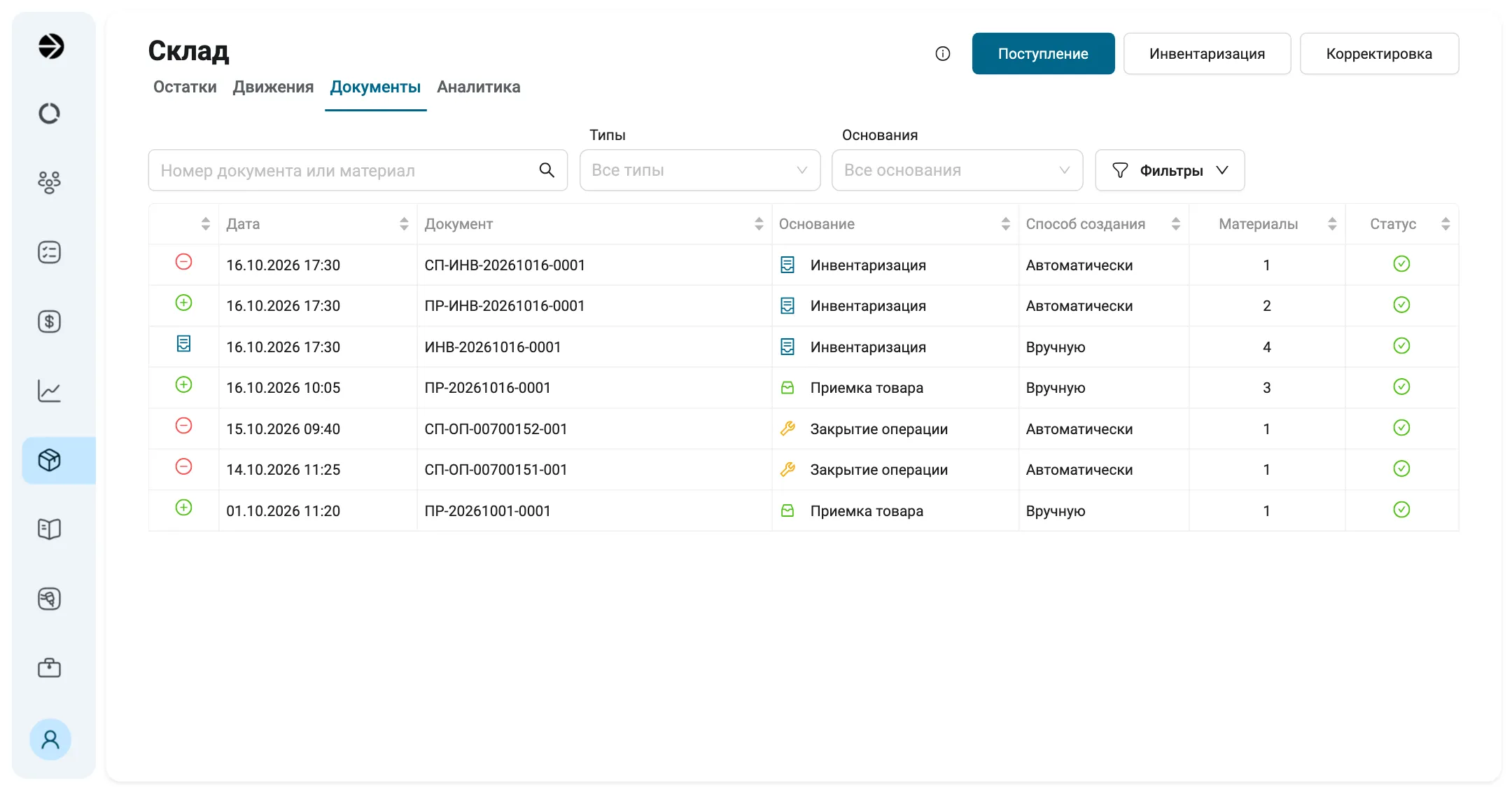Screen dimensions: 1512x792
Task: Switch to the Движения tab
Action: click(273, 87)
